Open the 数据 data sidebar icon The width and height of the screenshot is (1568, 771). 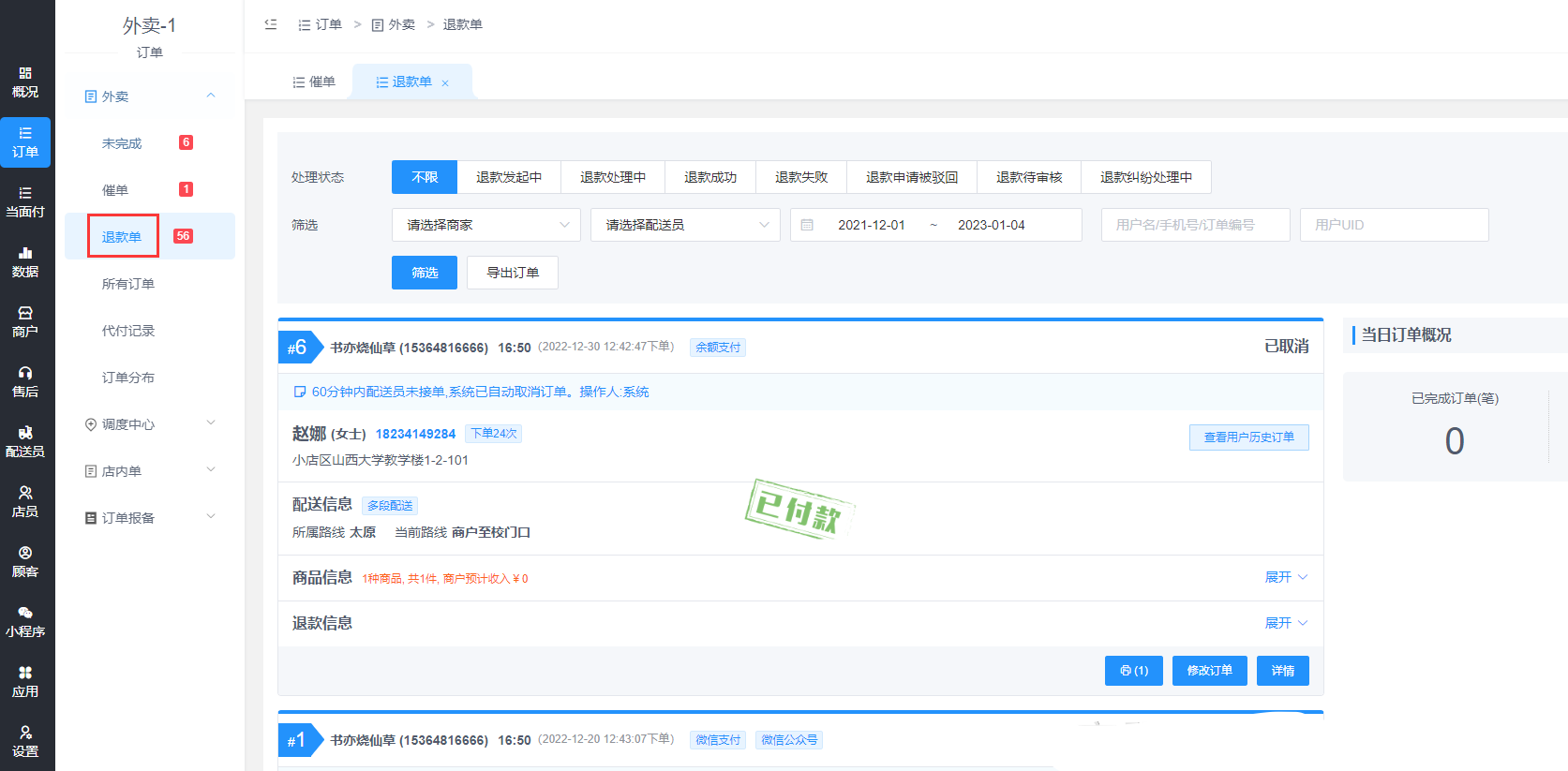tap(25, 262)
